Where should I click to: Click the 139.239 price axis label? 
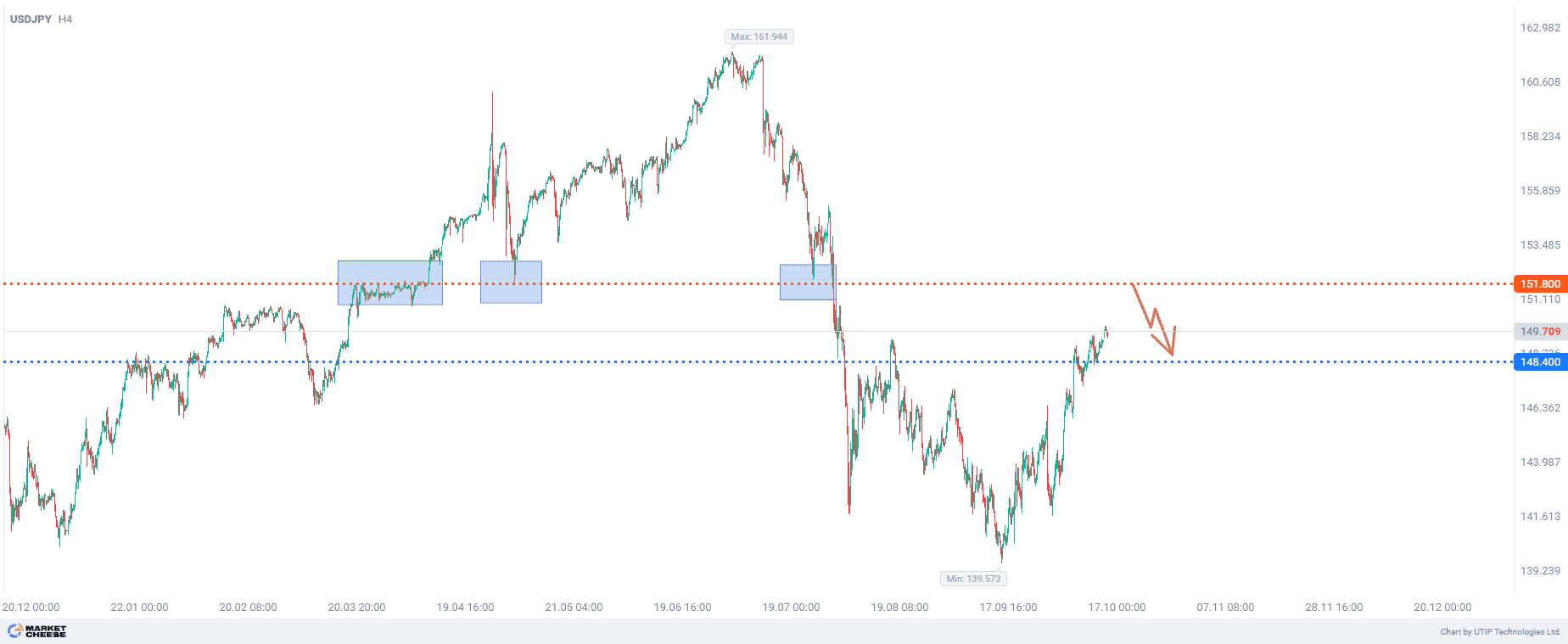(x=1539, y=571)
